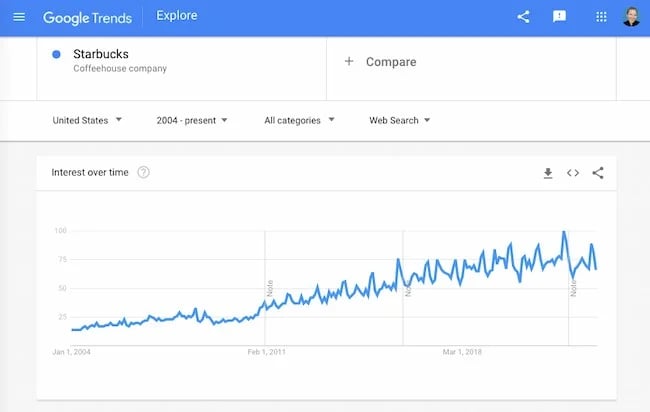
Task: Open the 2004 - present time range dropdown
Action: tap(192, 120)
